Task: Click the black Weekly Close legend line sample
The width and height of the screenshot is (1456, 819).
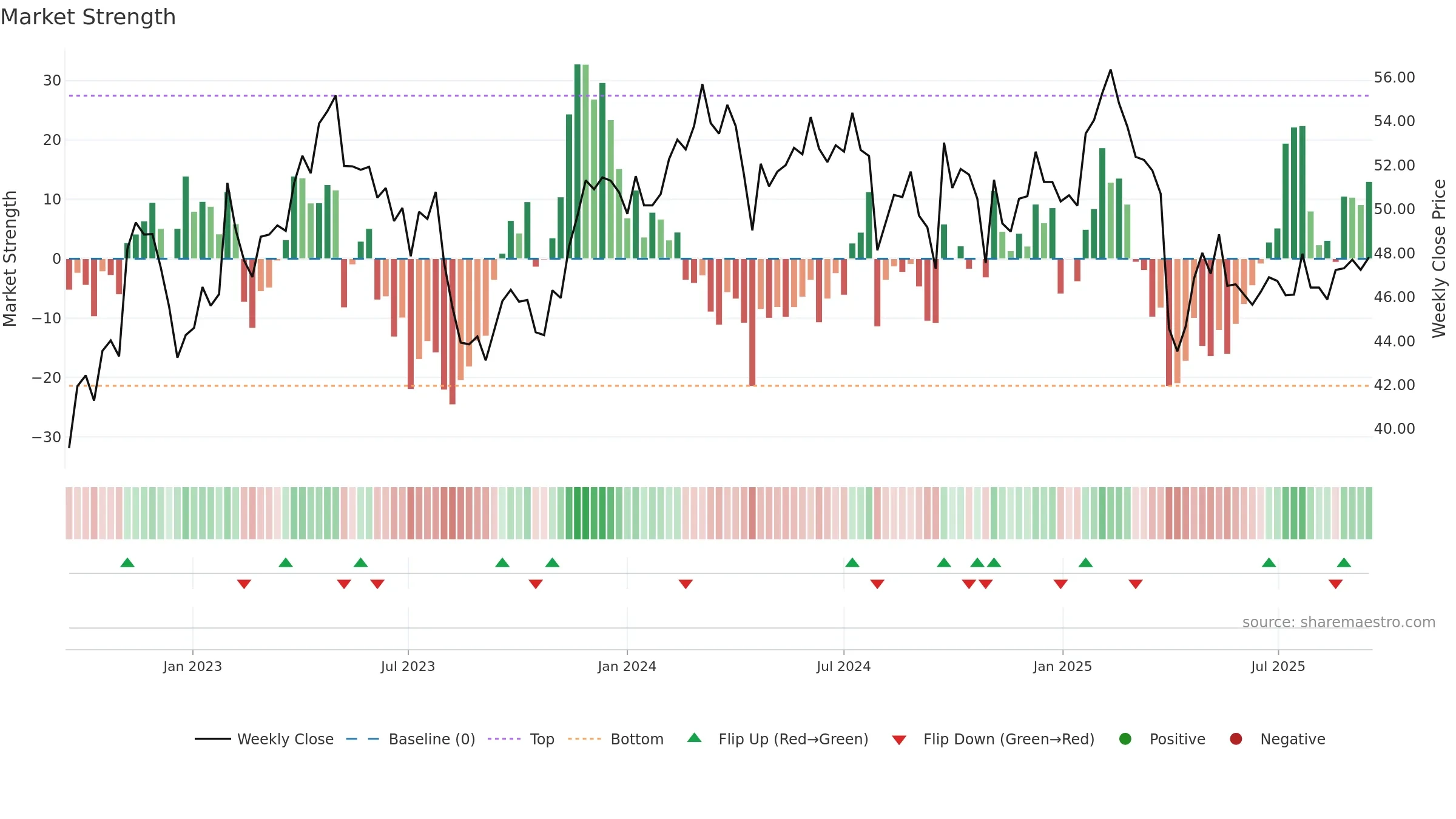Action: (212, 739)
